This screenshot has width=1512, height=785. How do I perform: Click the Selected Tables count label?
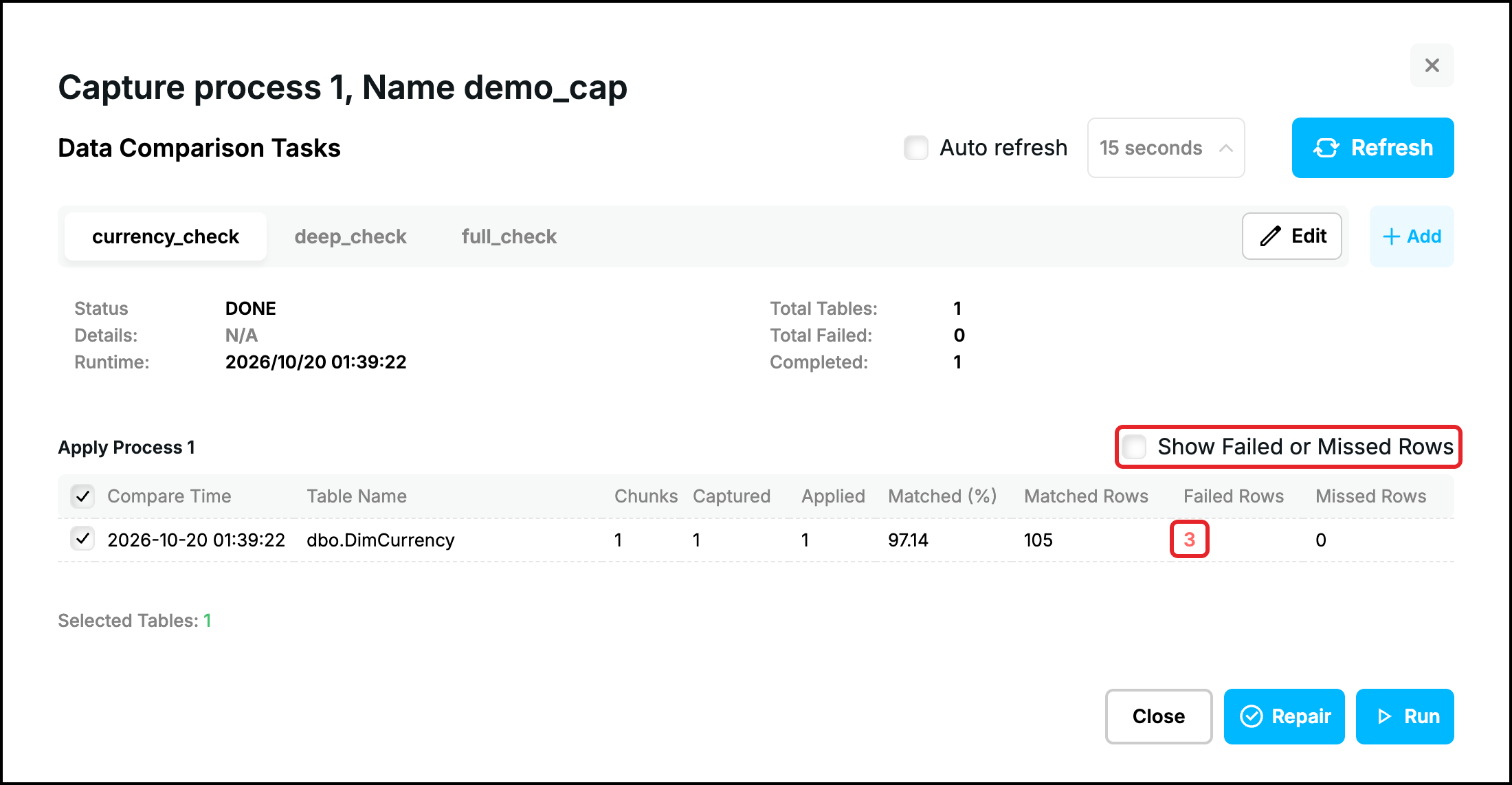click(134, 621)
